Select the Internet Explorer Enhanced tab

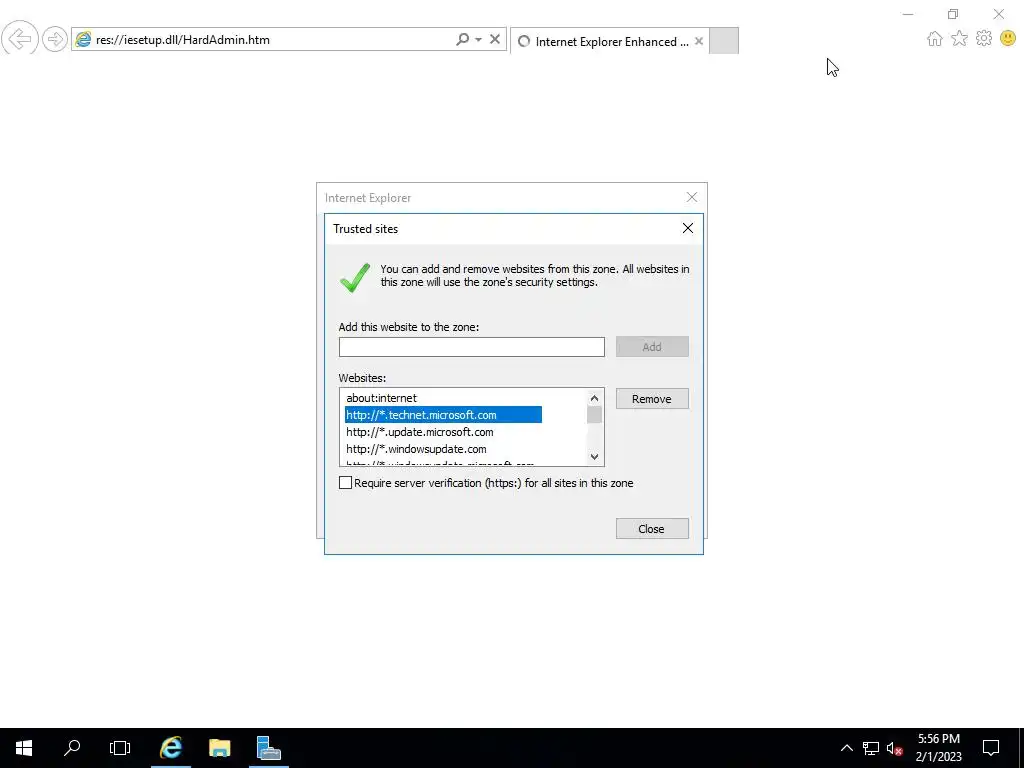(x=603, y=41)
